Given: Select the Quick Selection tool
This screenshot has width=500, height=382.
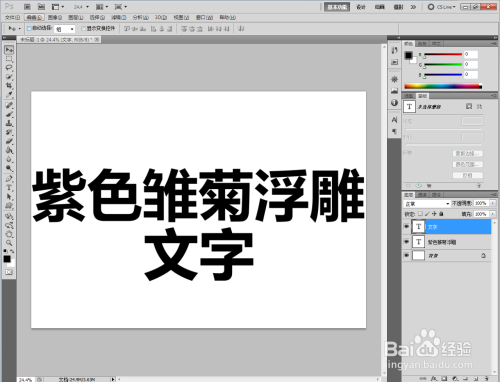Looking at the screenshot, I should pyautogui.click(x=9, y=77).
